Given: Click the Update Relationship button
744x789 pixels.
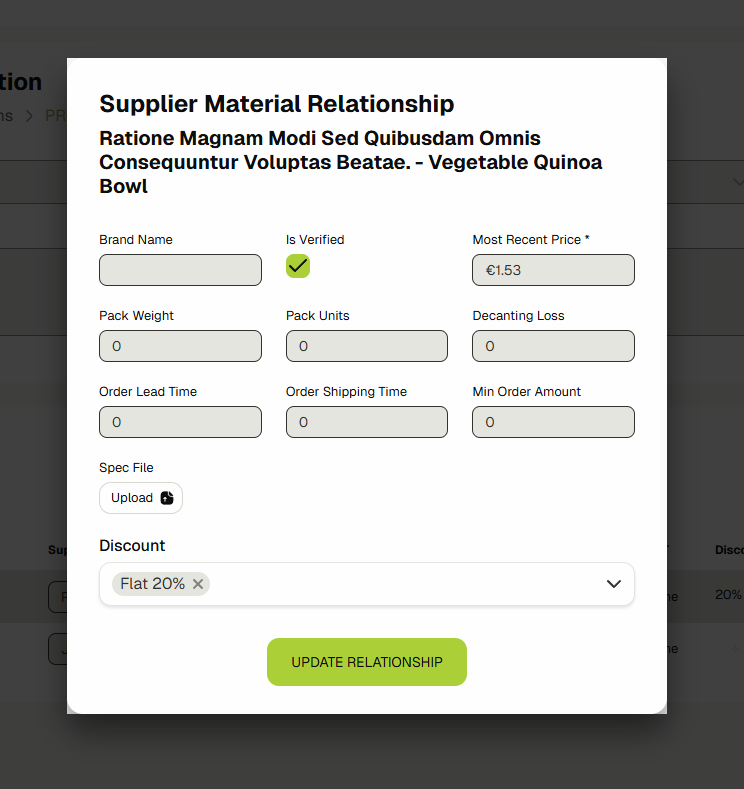Looking at the screenshot, I should point(367,662).
